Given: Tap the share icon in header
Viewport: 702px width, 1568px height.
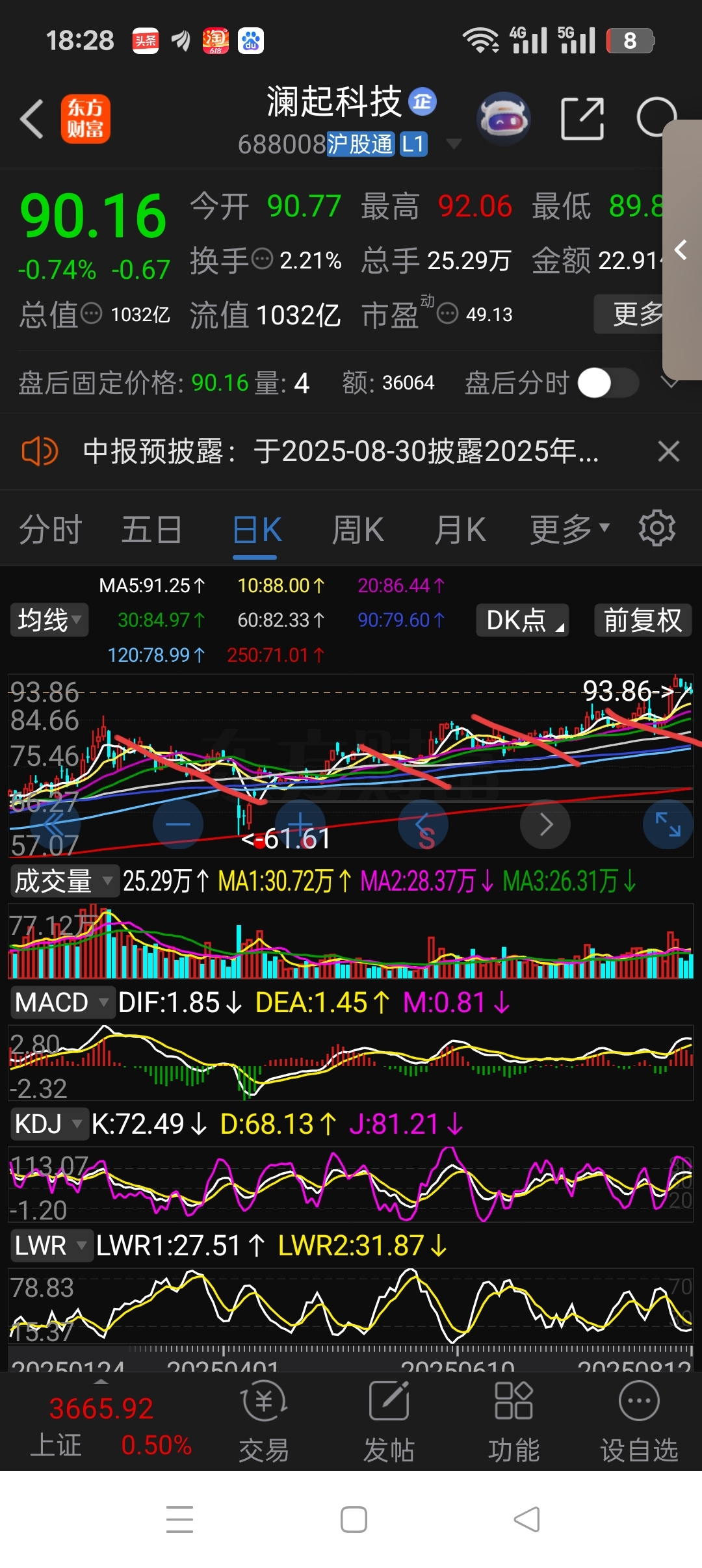Looking at the screenshot, I should (x=582, y=118).
